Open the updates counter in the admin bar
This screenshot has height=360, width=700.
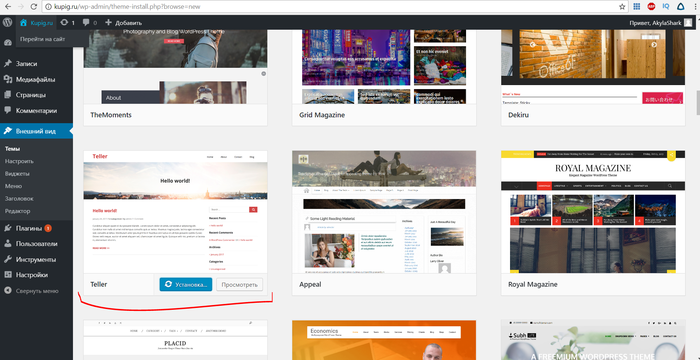(x=67, y=22)
